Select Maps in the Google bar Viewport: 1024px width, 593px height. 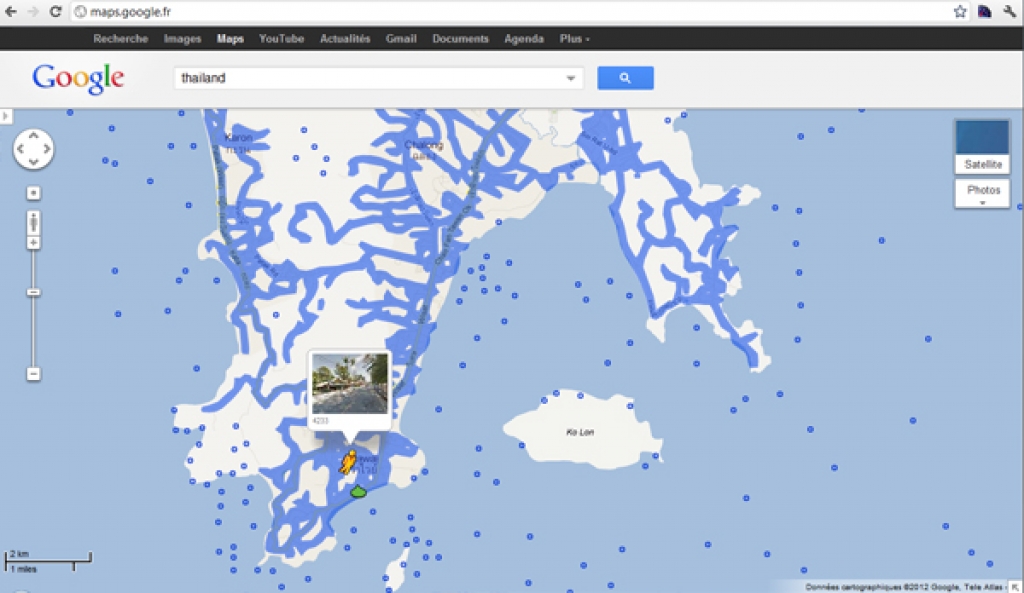point(230,39)
